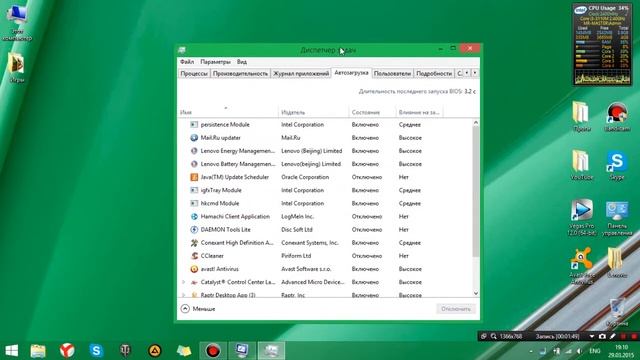Screen dimensions: 640x360
Task: Expand the Raptr Desktop App group
Action: click(183, 295)
